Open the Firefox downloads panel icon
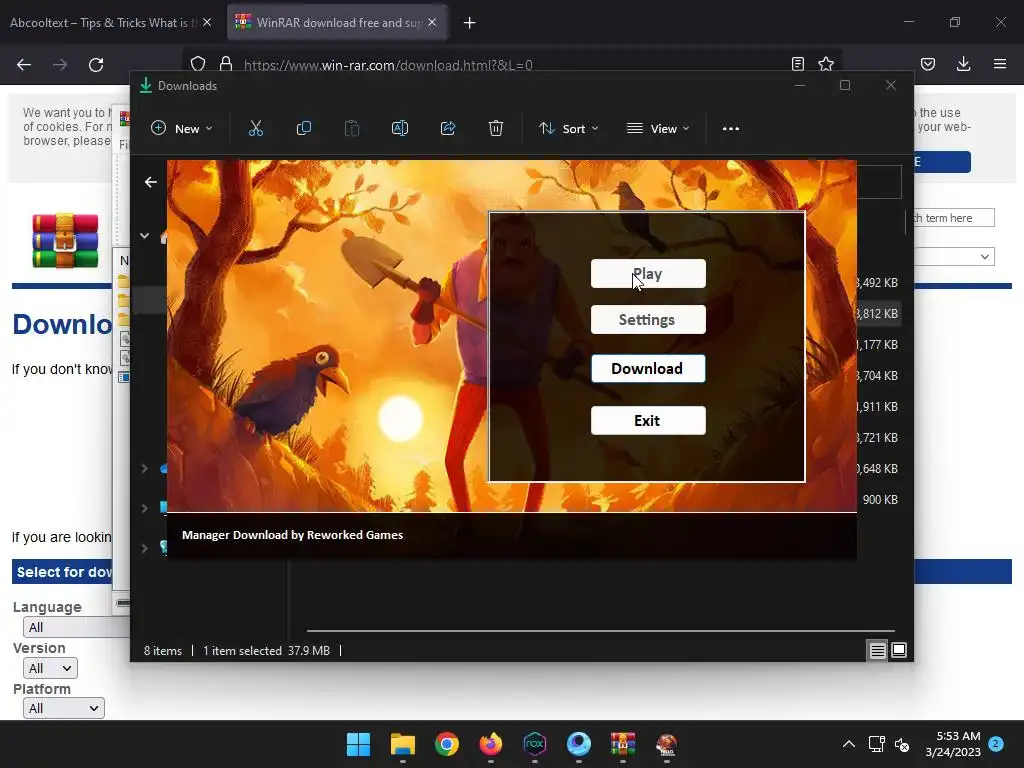This screenshot has height=768, width=1024. tap(964, 64)
